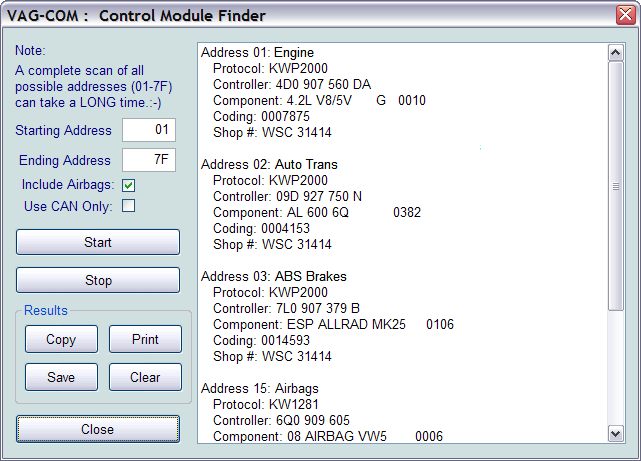Click the 'Coding: 0007875' line
Viewport: 641px width, 461px height.
pos(261,116)
